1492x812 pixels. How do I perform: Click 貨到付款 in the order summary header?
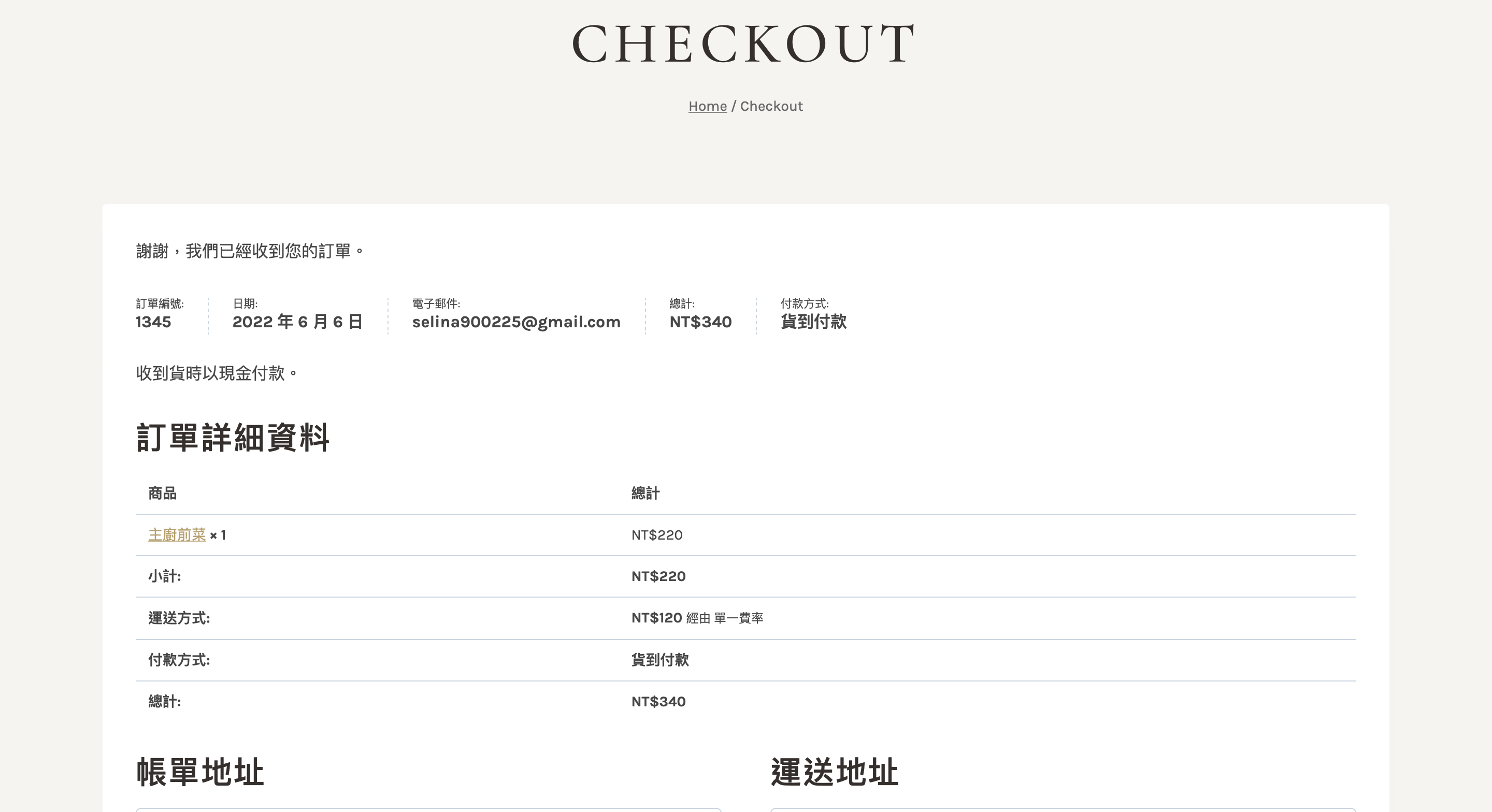813,322
